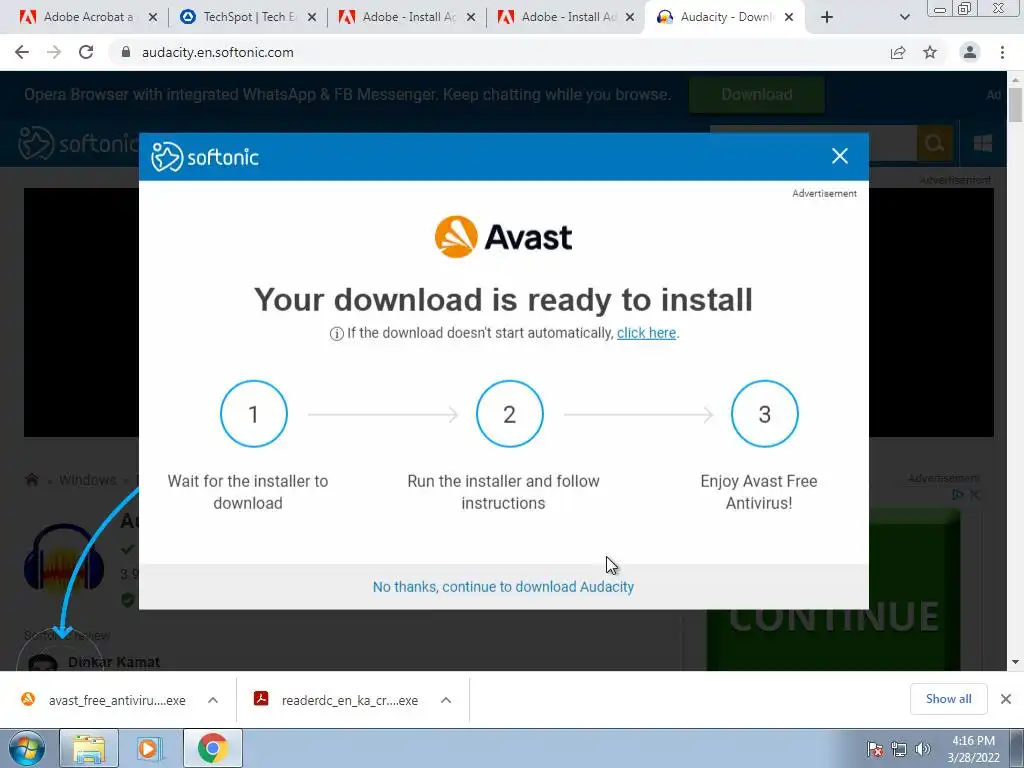
Task: Switch to the second Adobe - Install tab
Action: click(566, 17)
